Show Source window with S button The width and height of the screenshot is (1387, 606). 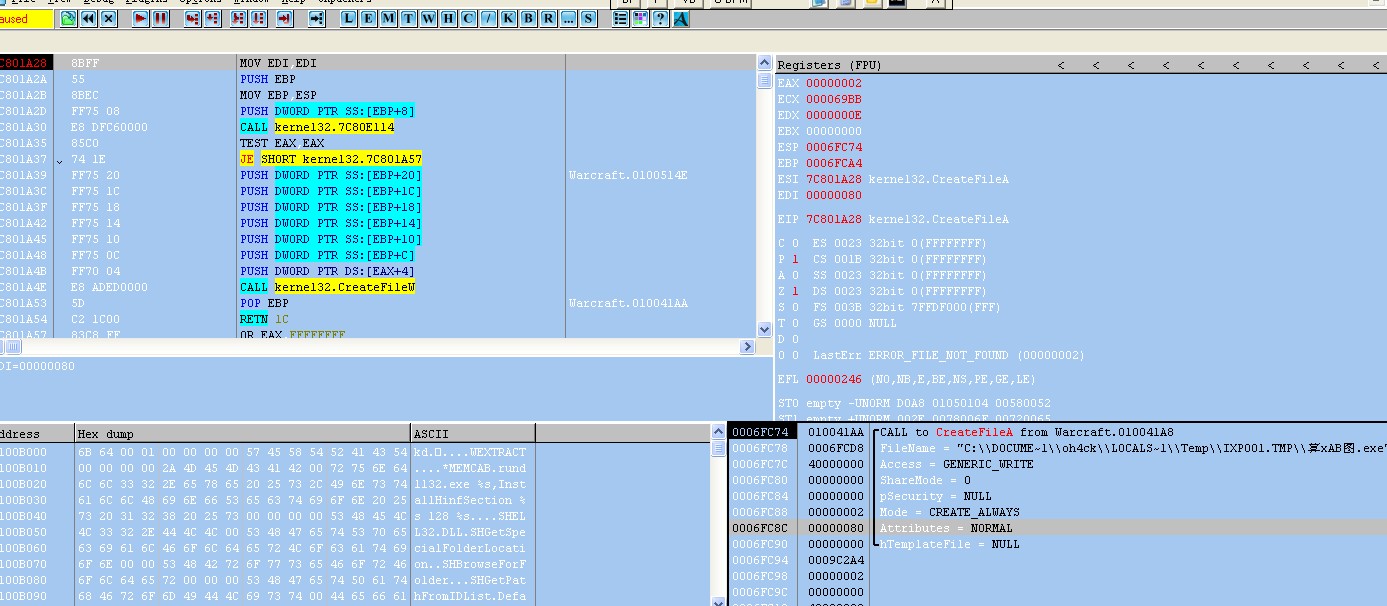coord(587,19)
